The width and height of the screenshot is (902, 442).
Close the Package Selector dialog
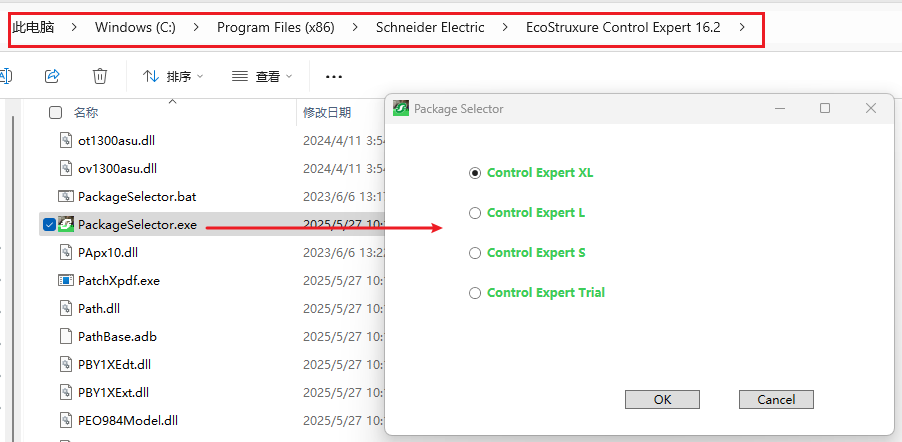(871, 108)
